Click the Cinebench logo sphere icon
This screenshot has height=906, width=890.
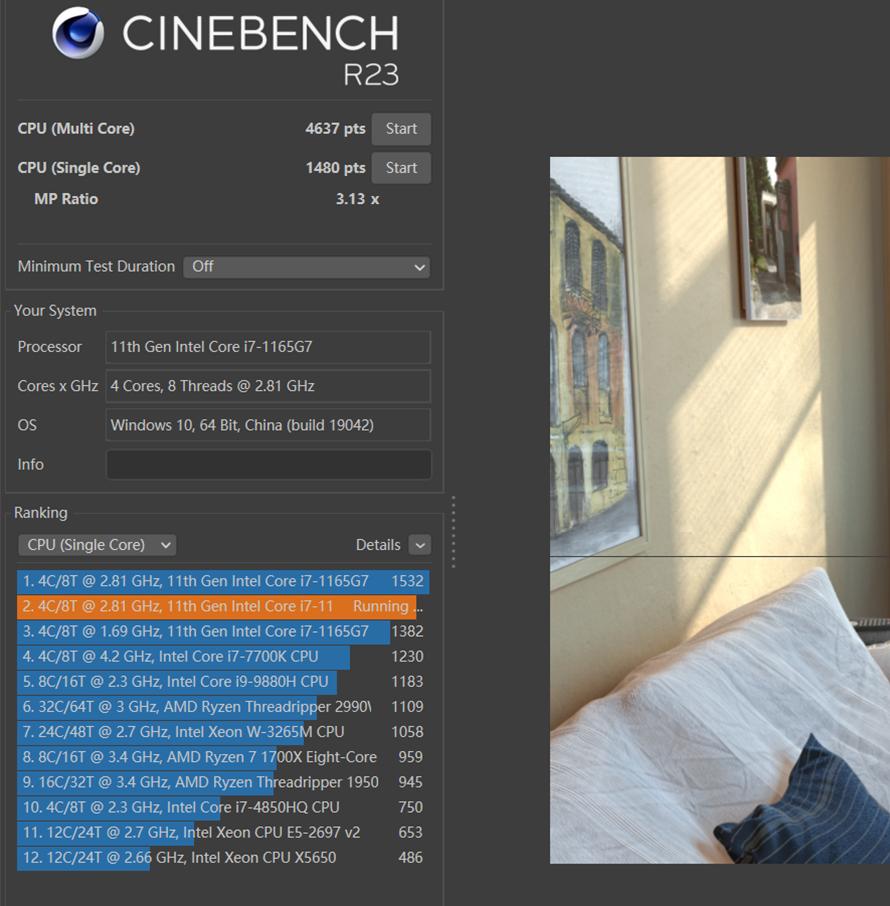coord(78,33)
